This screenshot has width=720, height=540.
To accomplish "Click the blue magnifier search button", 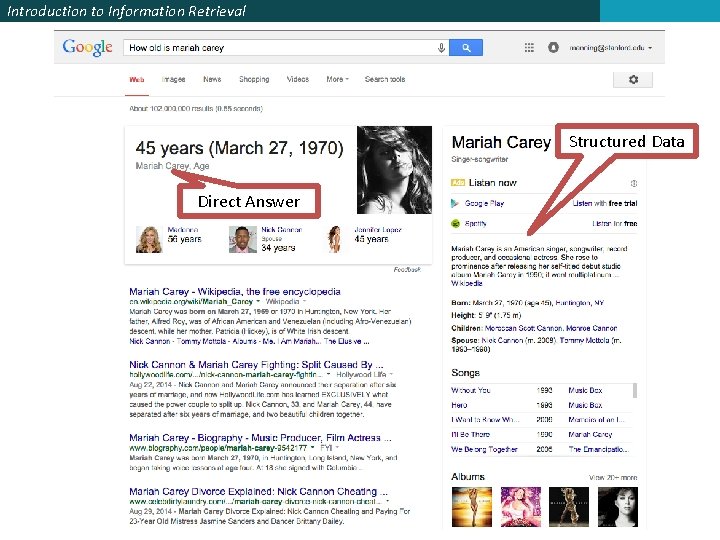I will 466,48.
